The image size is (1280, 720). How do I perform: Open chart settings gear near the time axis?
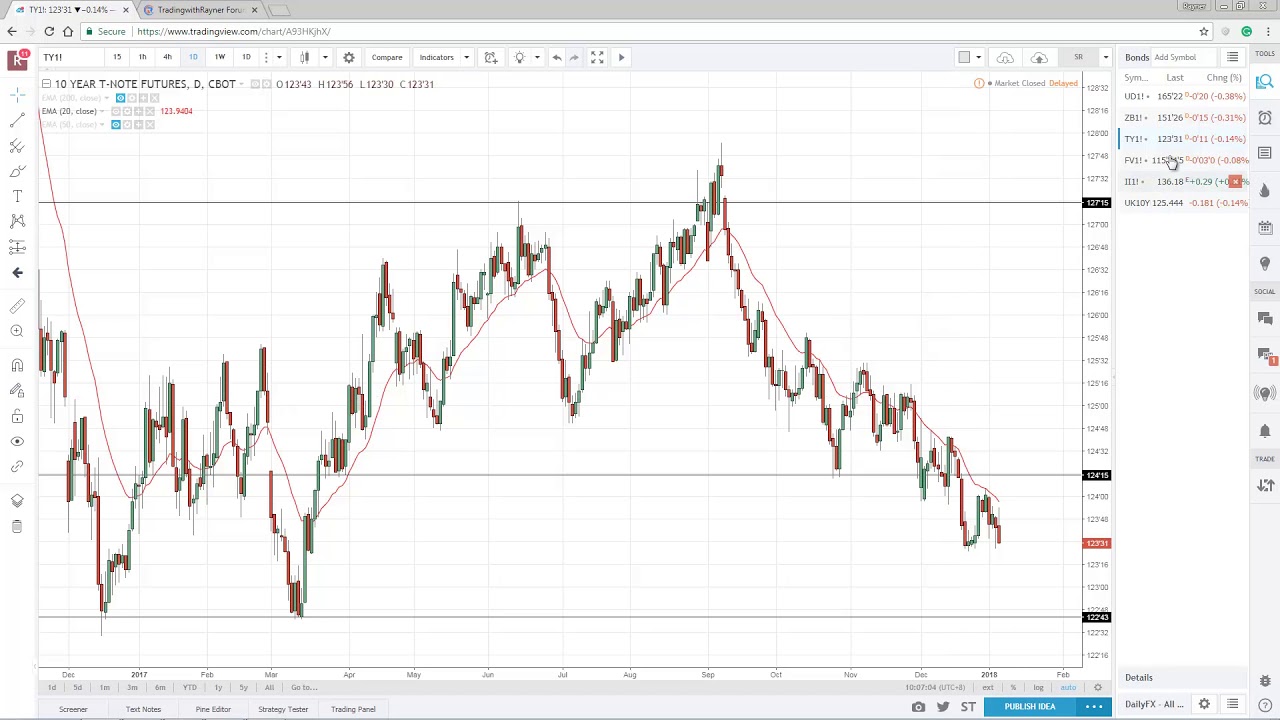pos(1097,687)
